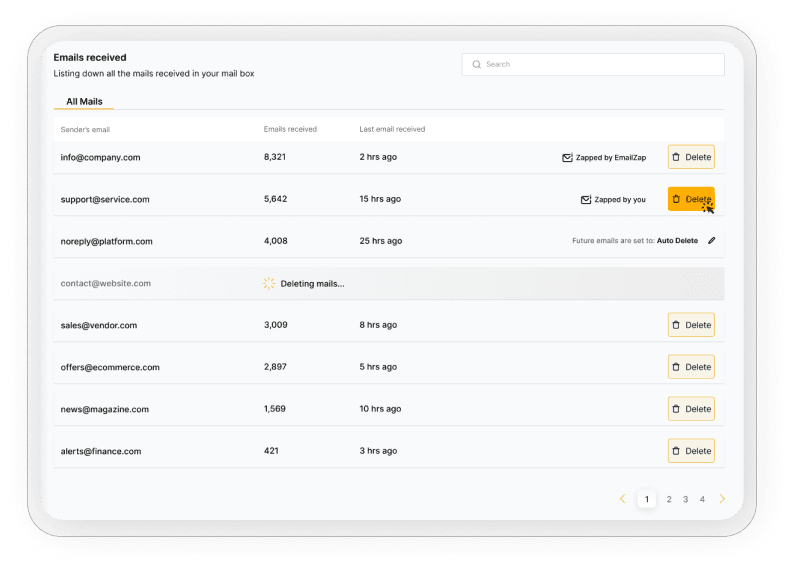Viewport: 794px width, 569px height.
Task: Open page 4 in pagination
Action: coord(702,499)
